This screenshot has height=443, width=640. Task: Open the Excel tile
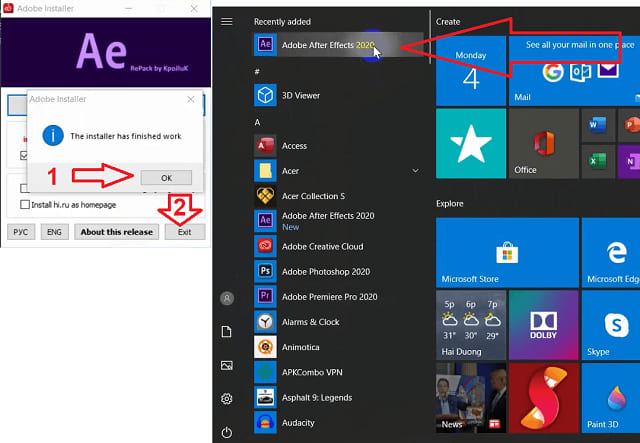(x=598, y=161)
